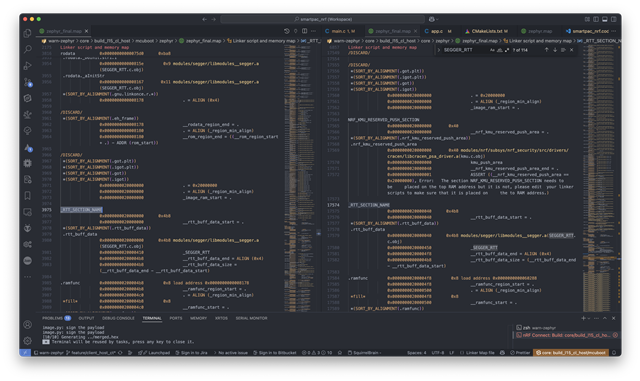The image size is (640, 381).
Task: Open the Problems panel tab
Action: (56, 318)
